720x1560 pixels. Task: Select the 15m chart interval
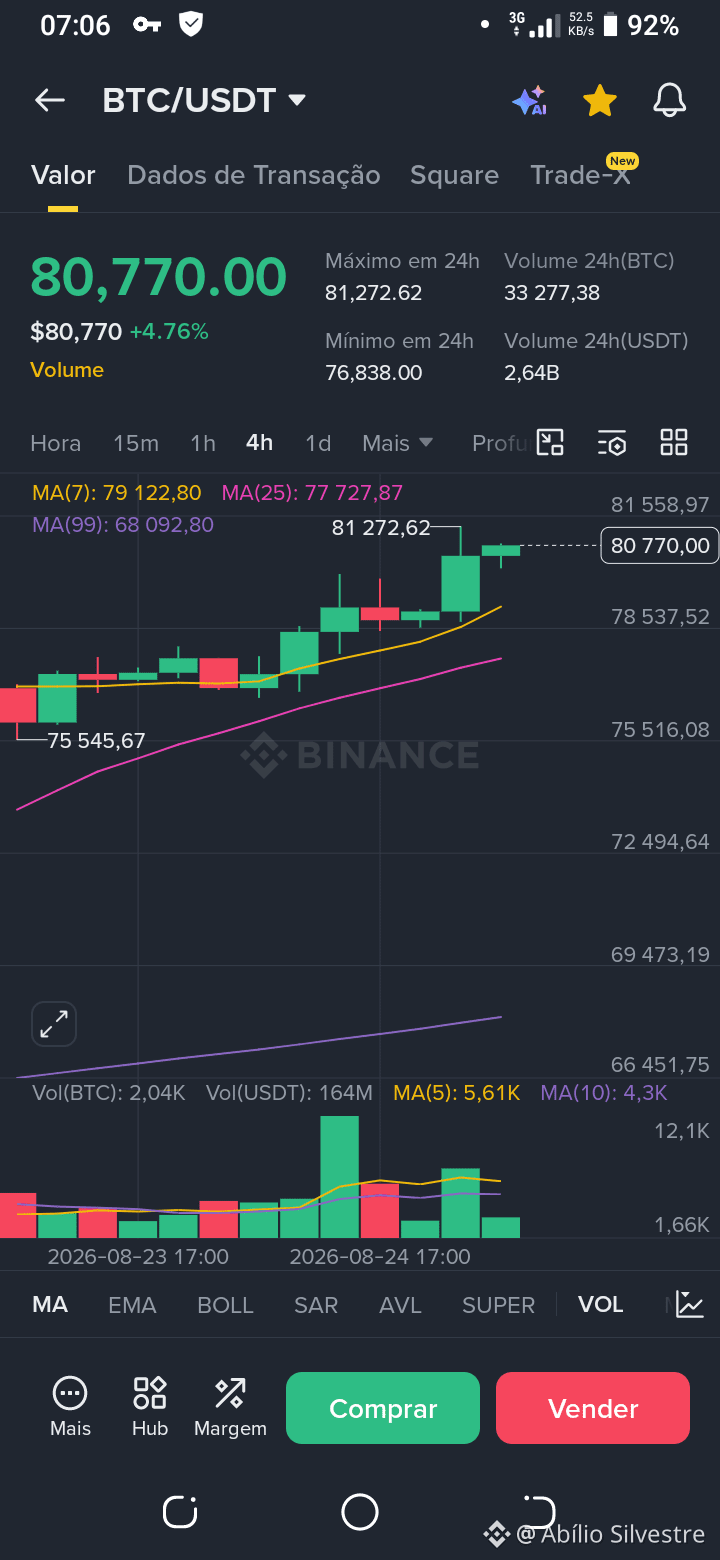(136, 443)
